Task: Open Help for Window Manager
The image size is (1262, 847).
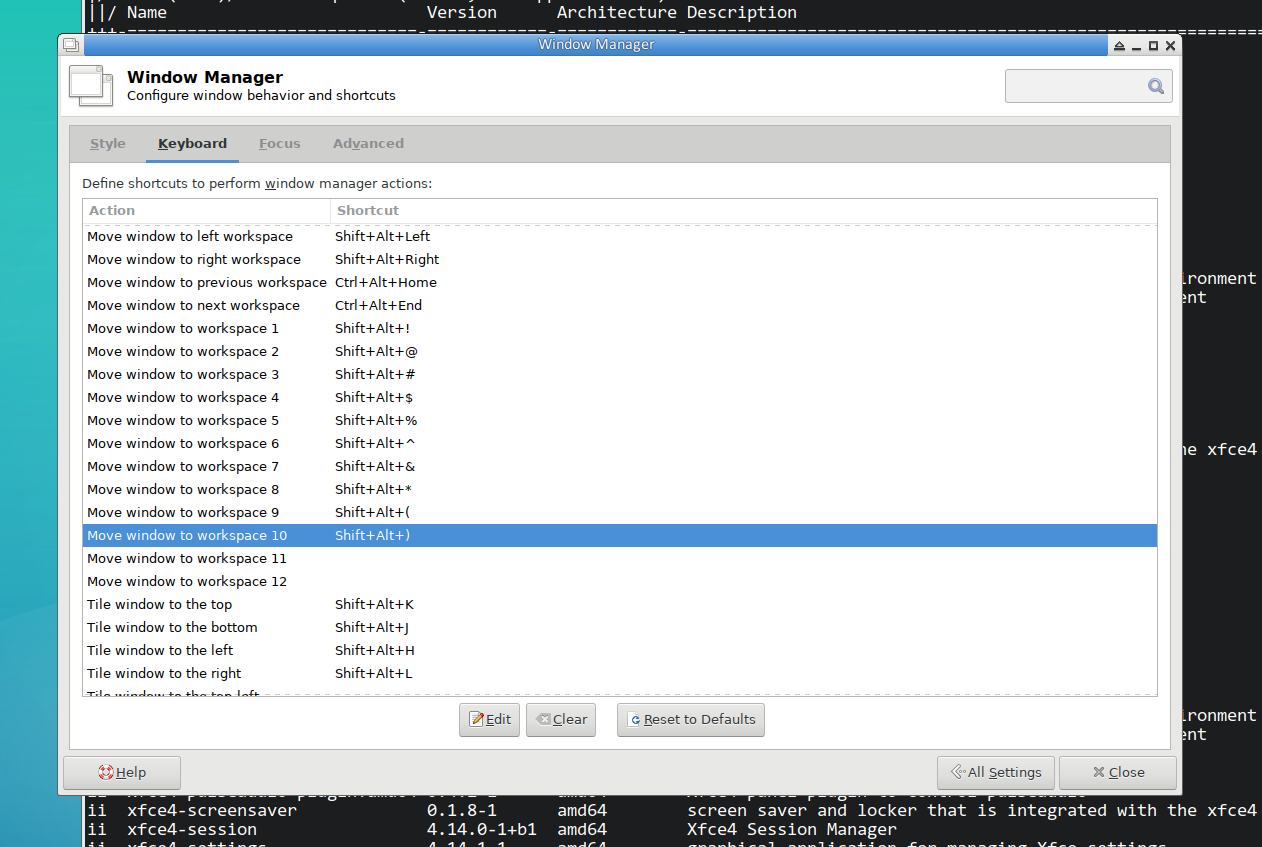Action: tap(122, 772)
